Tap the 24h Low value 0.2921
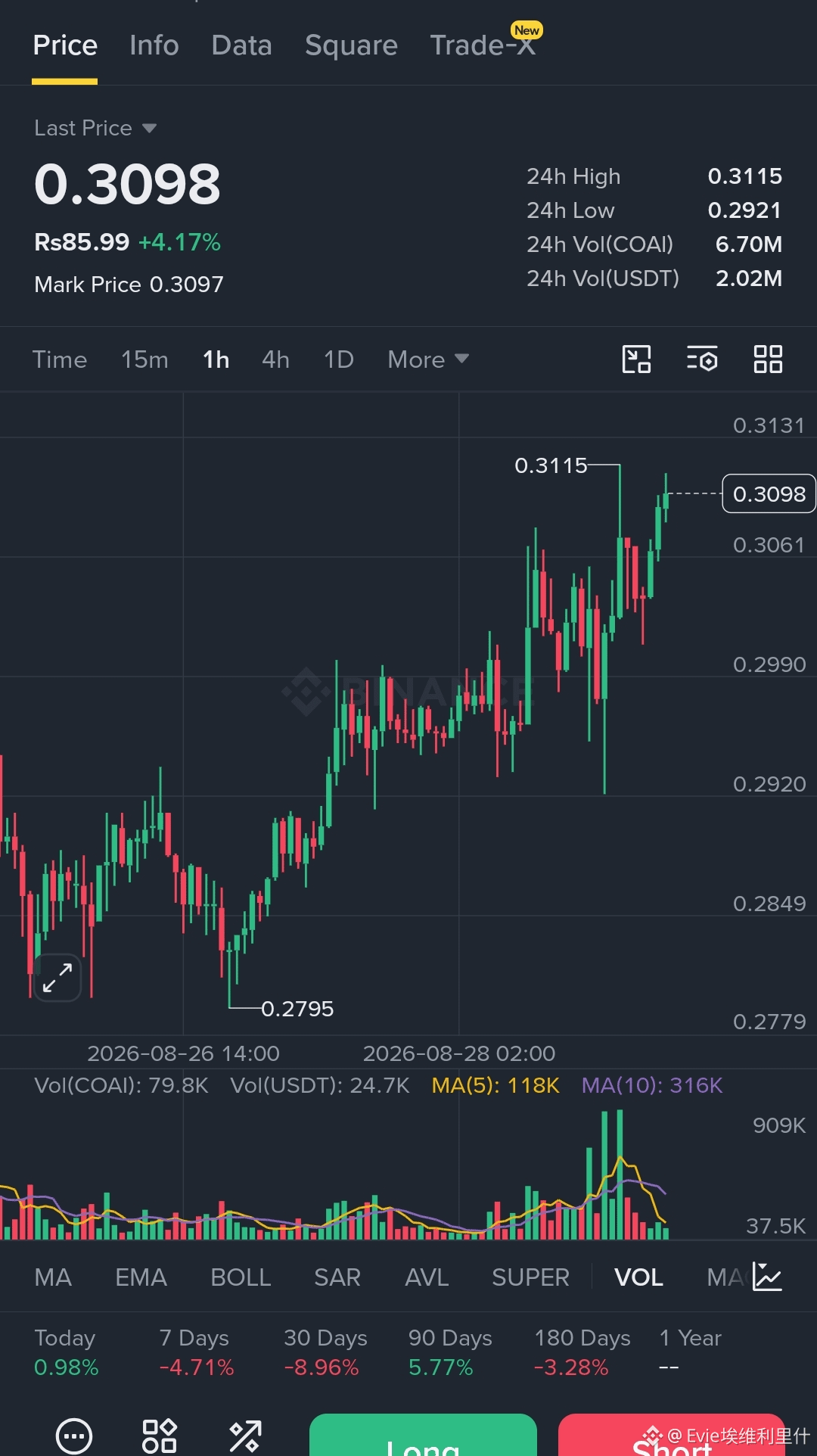This screenshot has height=1456, width=817. coord(745,210)
